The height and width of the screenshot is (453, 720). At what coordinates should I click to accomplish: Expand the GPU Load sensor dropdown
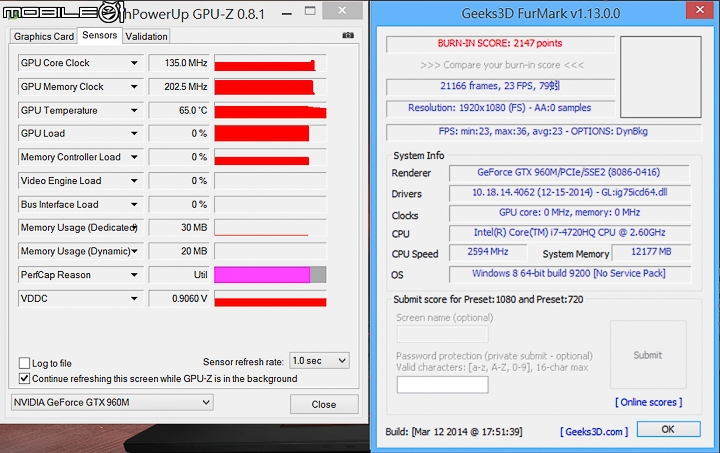pos(134,134)
